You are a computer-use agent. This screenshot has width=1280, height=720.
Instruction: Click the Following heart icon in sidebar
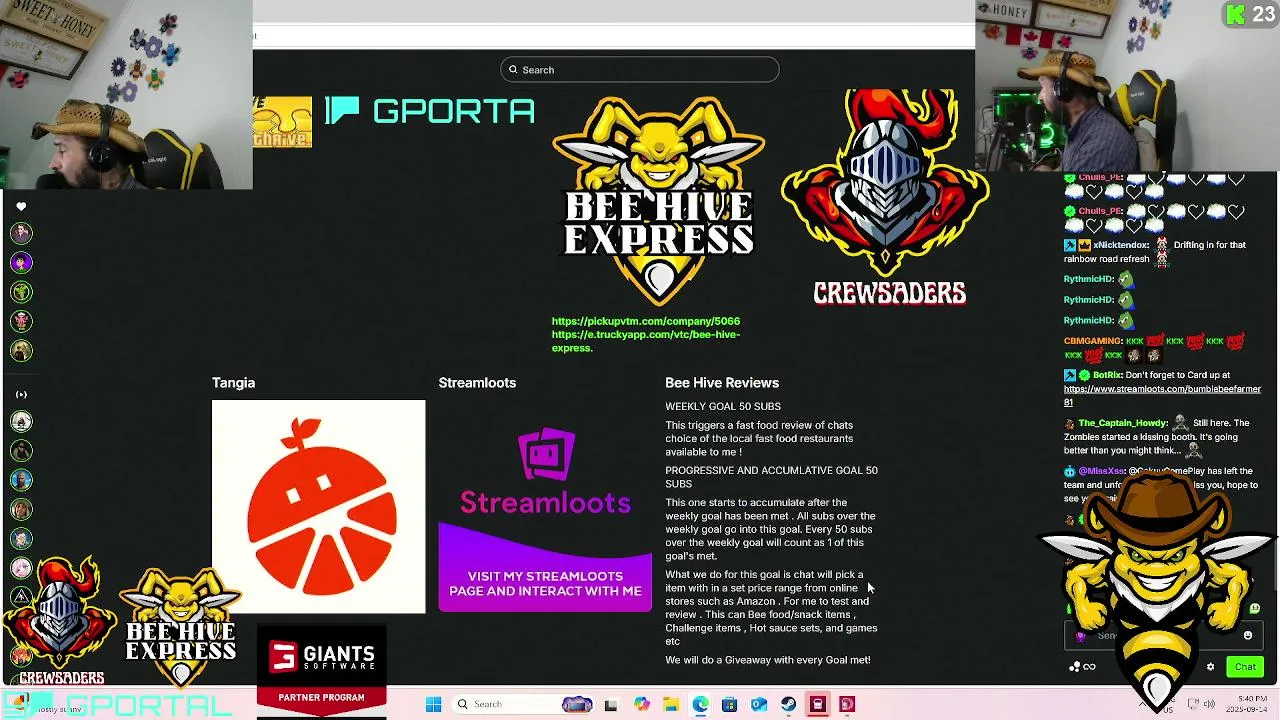pos(21,206)
